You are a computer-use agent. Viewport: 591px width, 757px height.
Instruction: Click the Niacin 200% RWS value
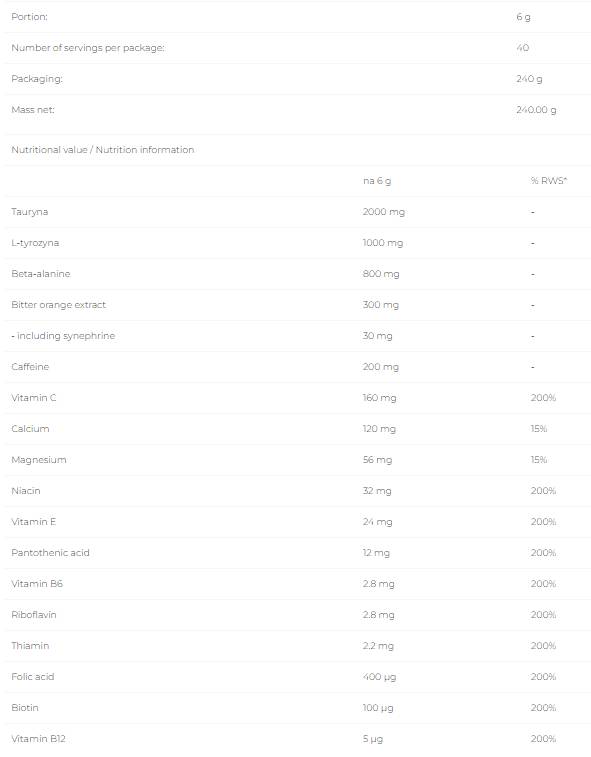click(543, 491)
